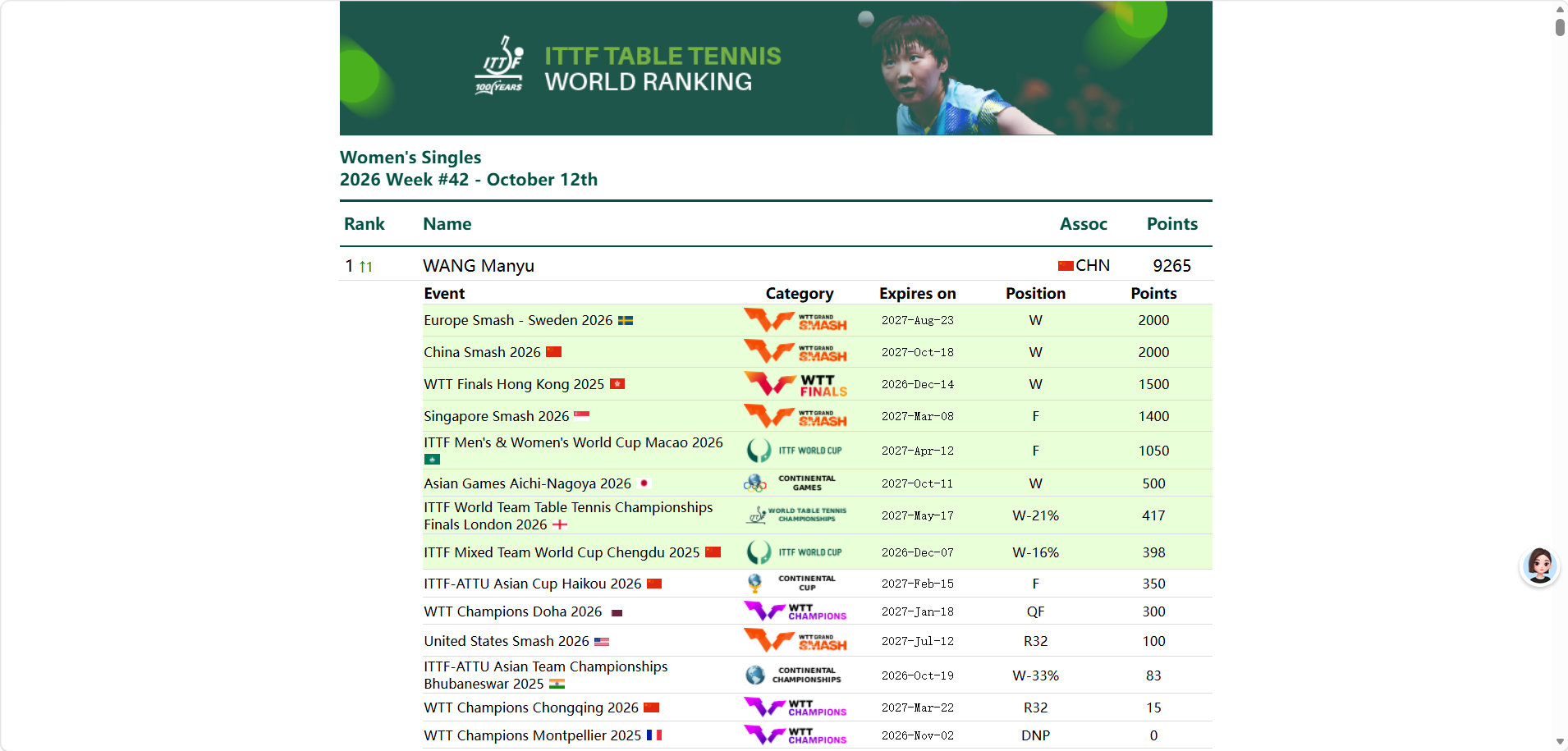Viewport: 1568px width, 751px height.
Task: Click the ITTF World Cup logo for Macao 2026
Action: tap(795, 451)
